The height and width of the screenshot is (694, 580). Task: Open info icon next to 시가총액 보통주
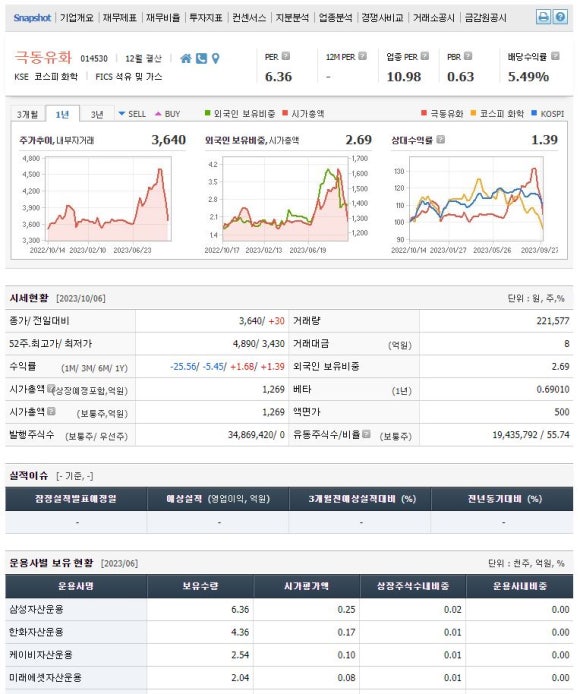(x=51, y=411)
